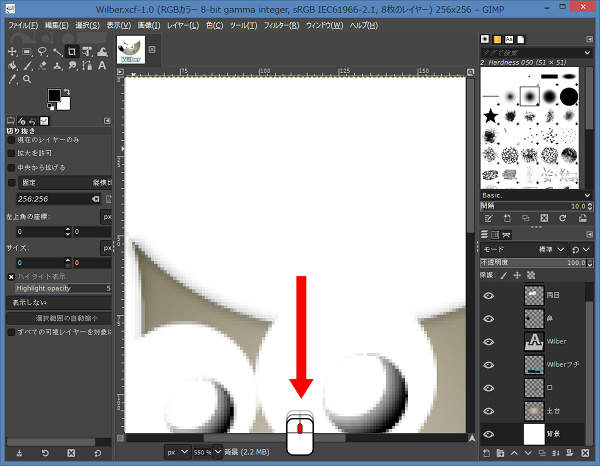Viewport: 600px width, 466px height.
Task: Hide the Wilber text layer using eye icon
Action: tap(489, 341)
